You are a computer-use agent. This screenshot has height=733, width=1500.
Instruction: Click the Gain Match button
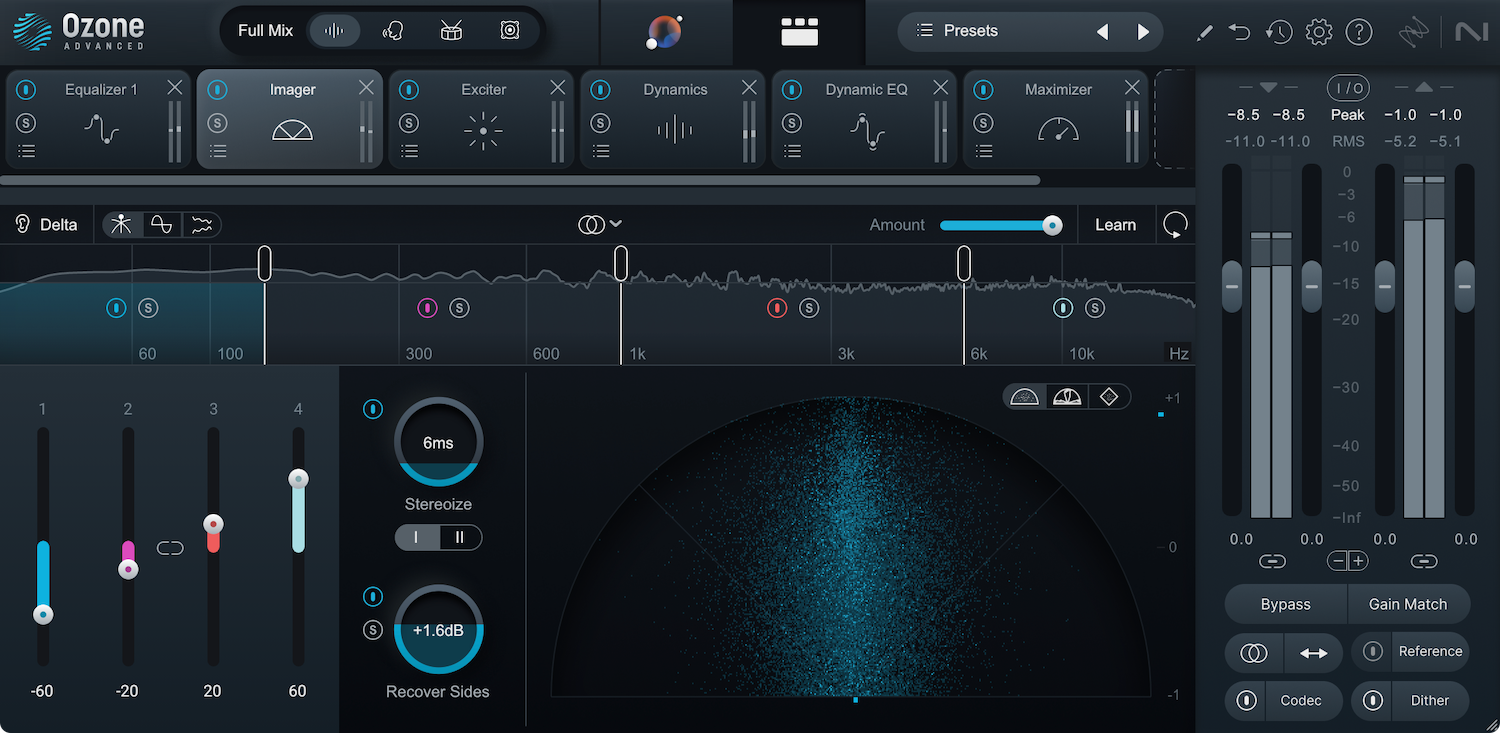pyautogui.click(x=1408, y=604)
